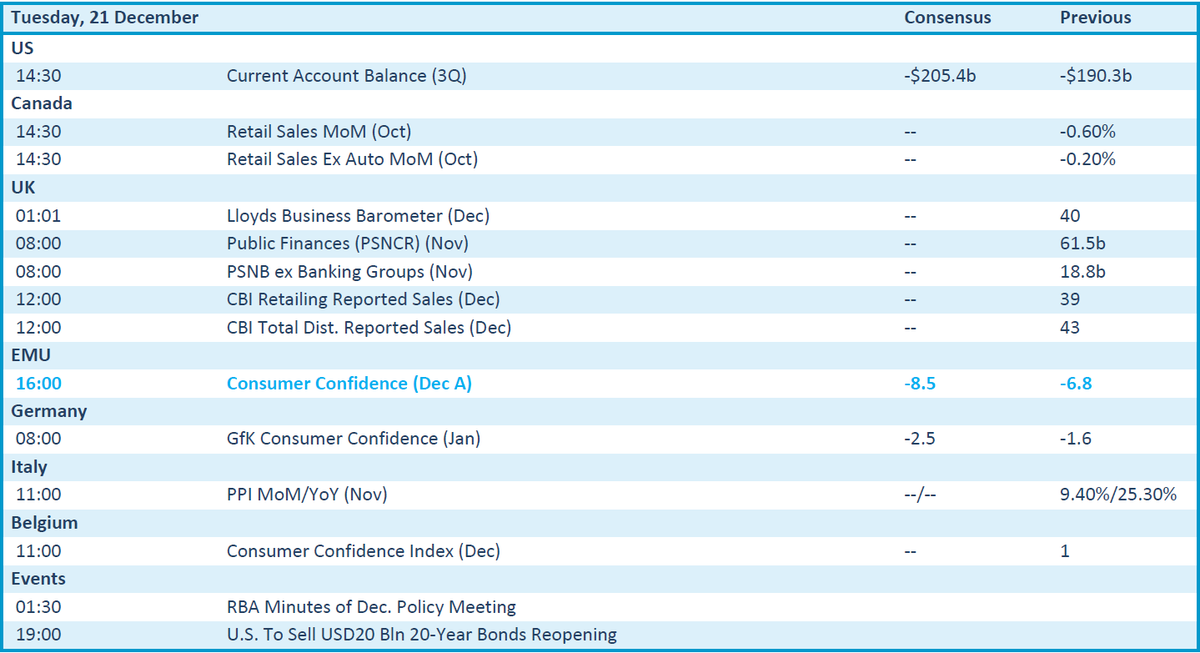Click 'Lloyds Business Barometer (Dec)' text
Viewport: 1200px width, 653px height.
[x=358, y=215]
